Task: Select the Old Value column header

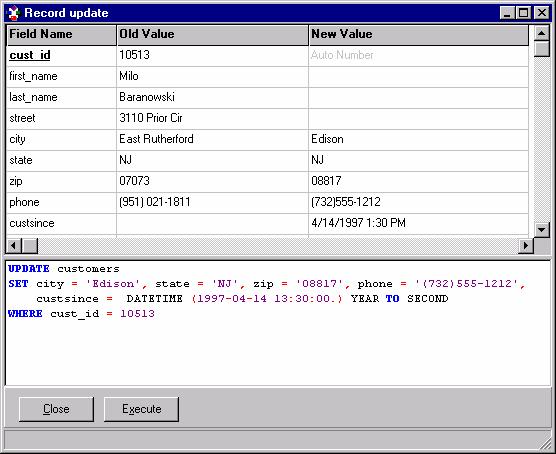Action: [x=212, y=35]
